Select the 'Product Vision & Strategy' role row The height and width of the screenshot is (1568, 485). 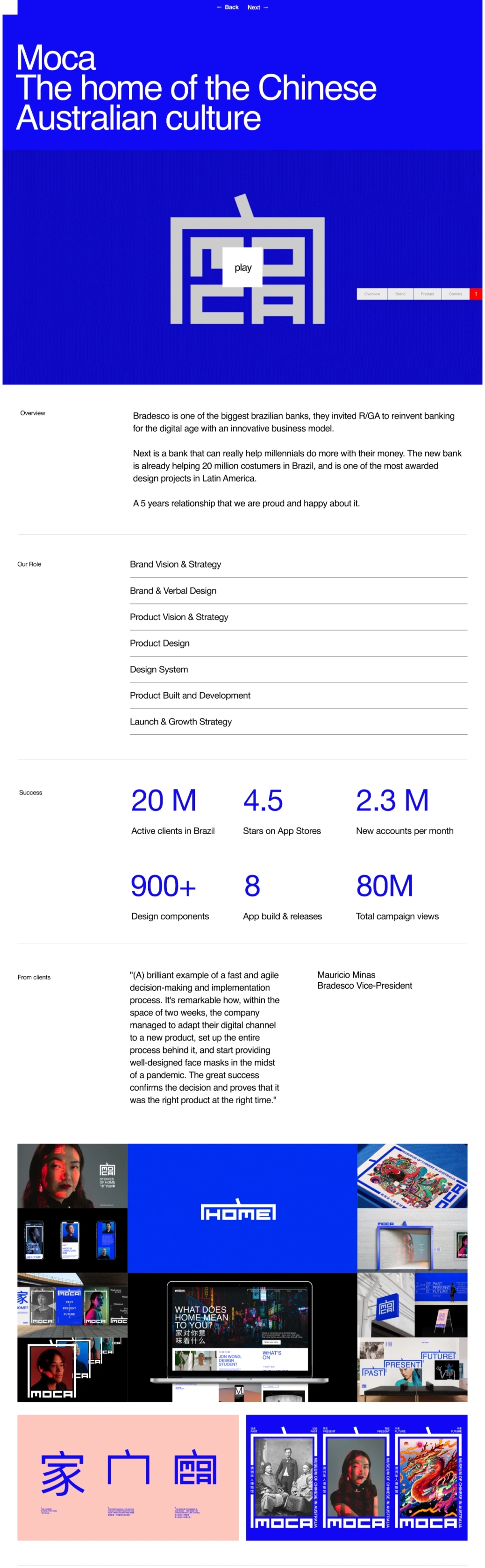click(298, 617)
